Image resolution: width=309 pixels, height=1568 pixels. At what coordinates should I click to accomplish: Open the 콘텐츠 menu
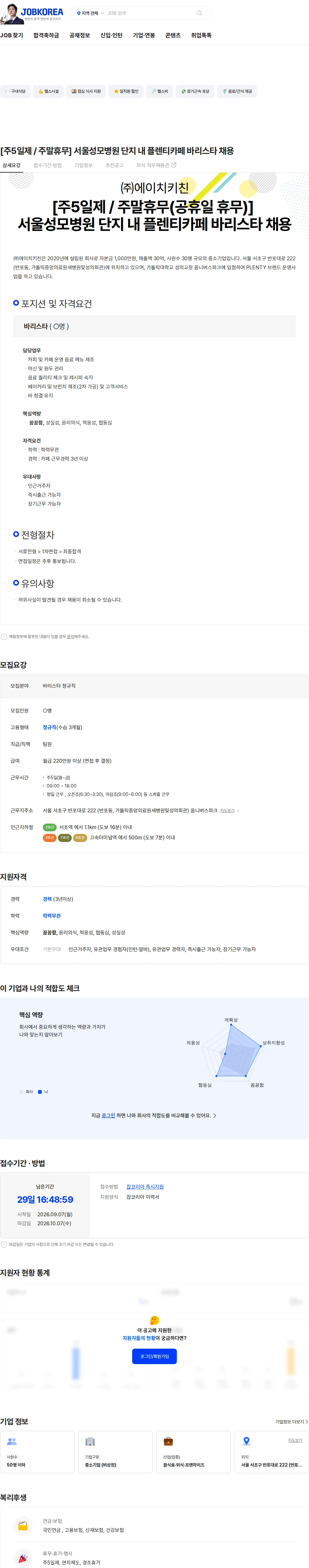pos(173,35)
